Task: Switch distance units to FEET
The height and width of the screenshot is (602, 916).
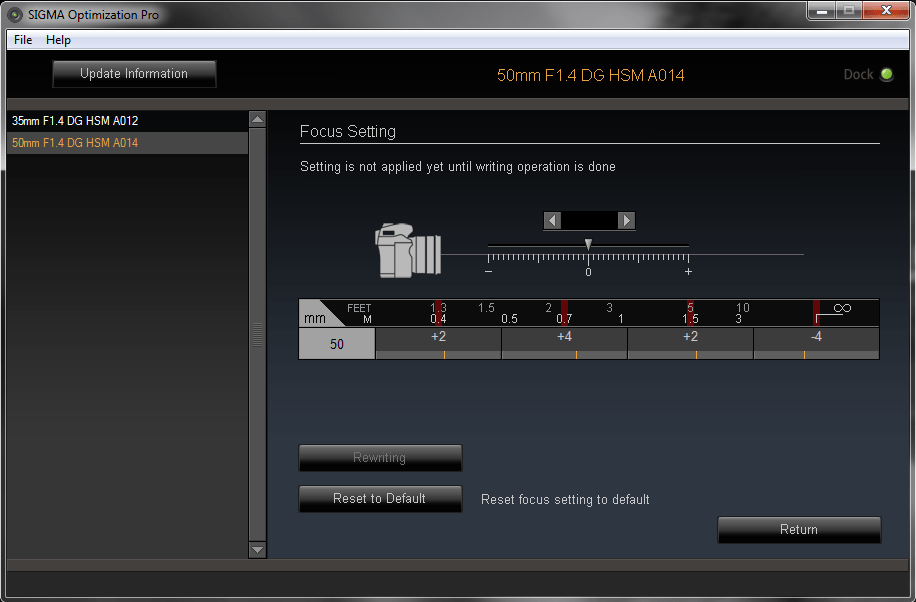Action: 359,308
